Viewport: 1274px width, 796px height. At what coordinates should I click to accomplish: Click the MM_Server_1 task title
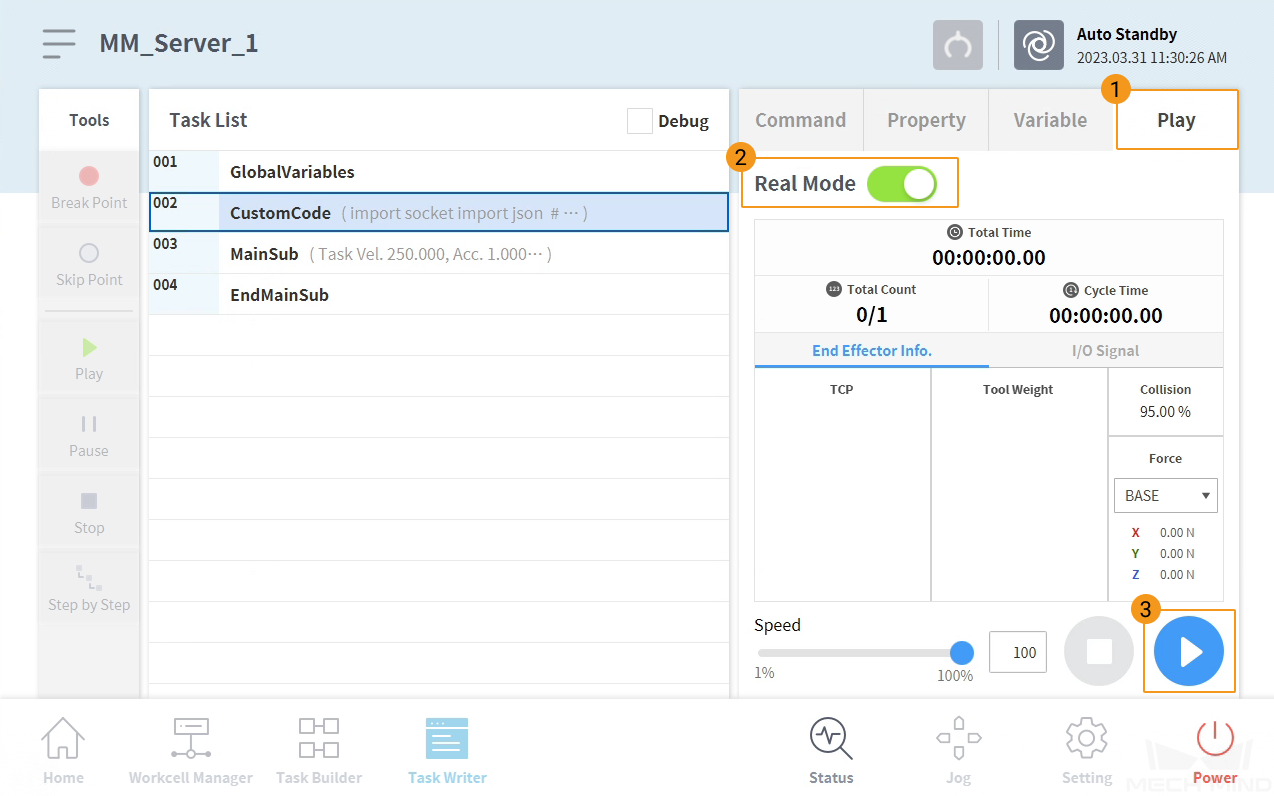coord(179,44)
